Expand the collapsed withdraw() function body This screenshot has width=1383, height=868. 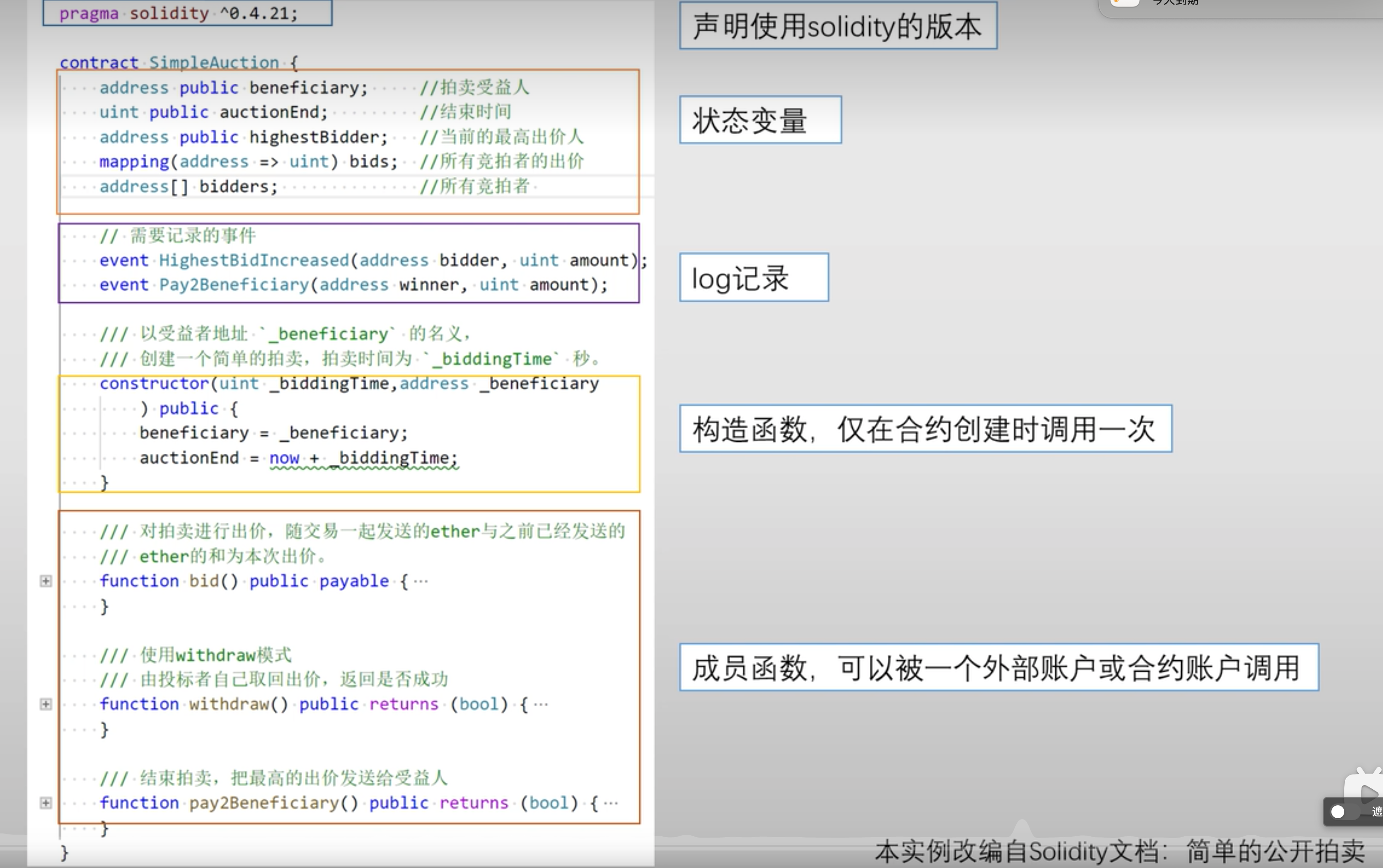pos(46,704)
